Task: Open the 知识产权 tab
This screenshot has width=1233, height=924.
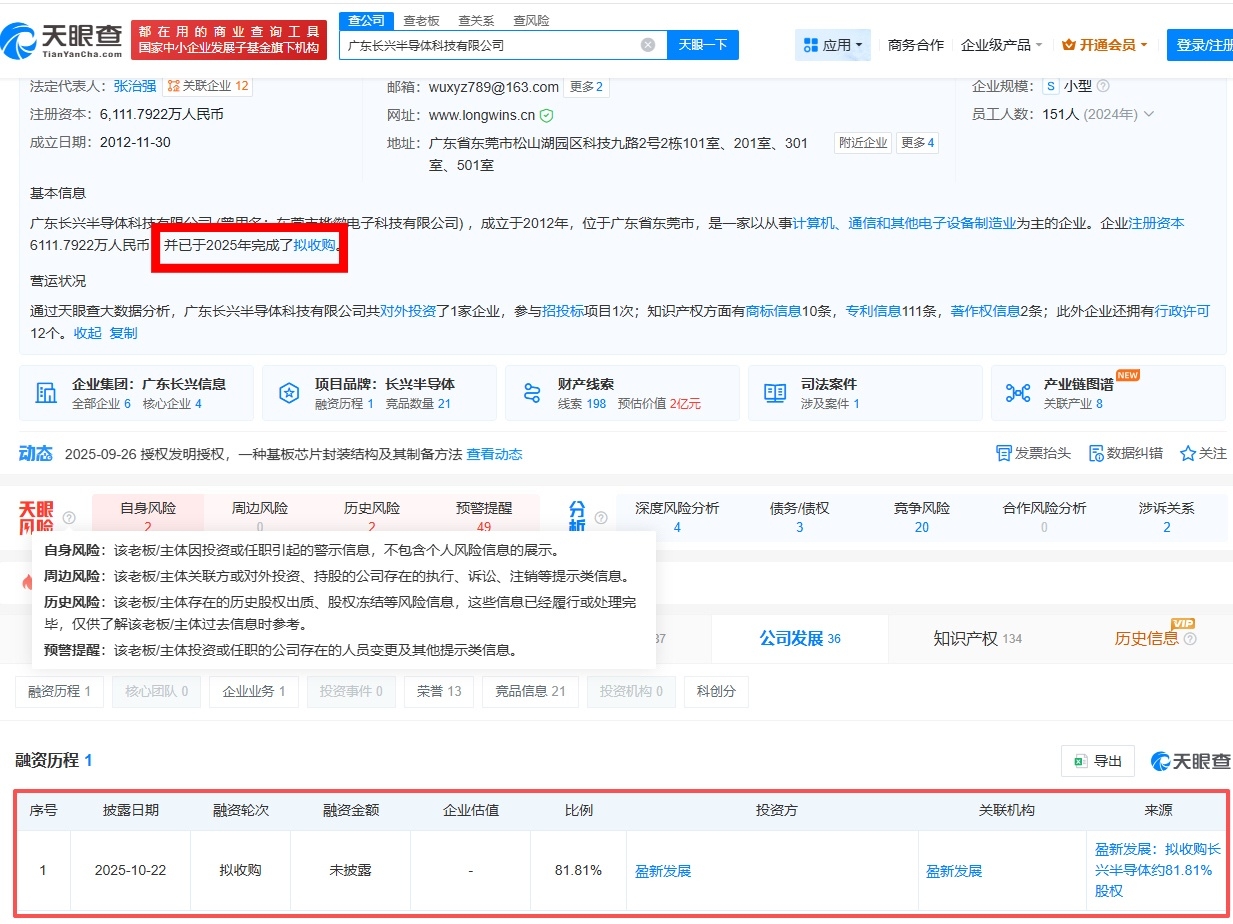Action: (977, 638)
